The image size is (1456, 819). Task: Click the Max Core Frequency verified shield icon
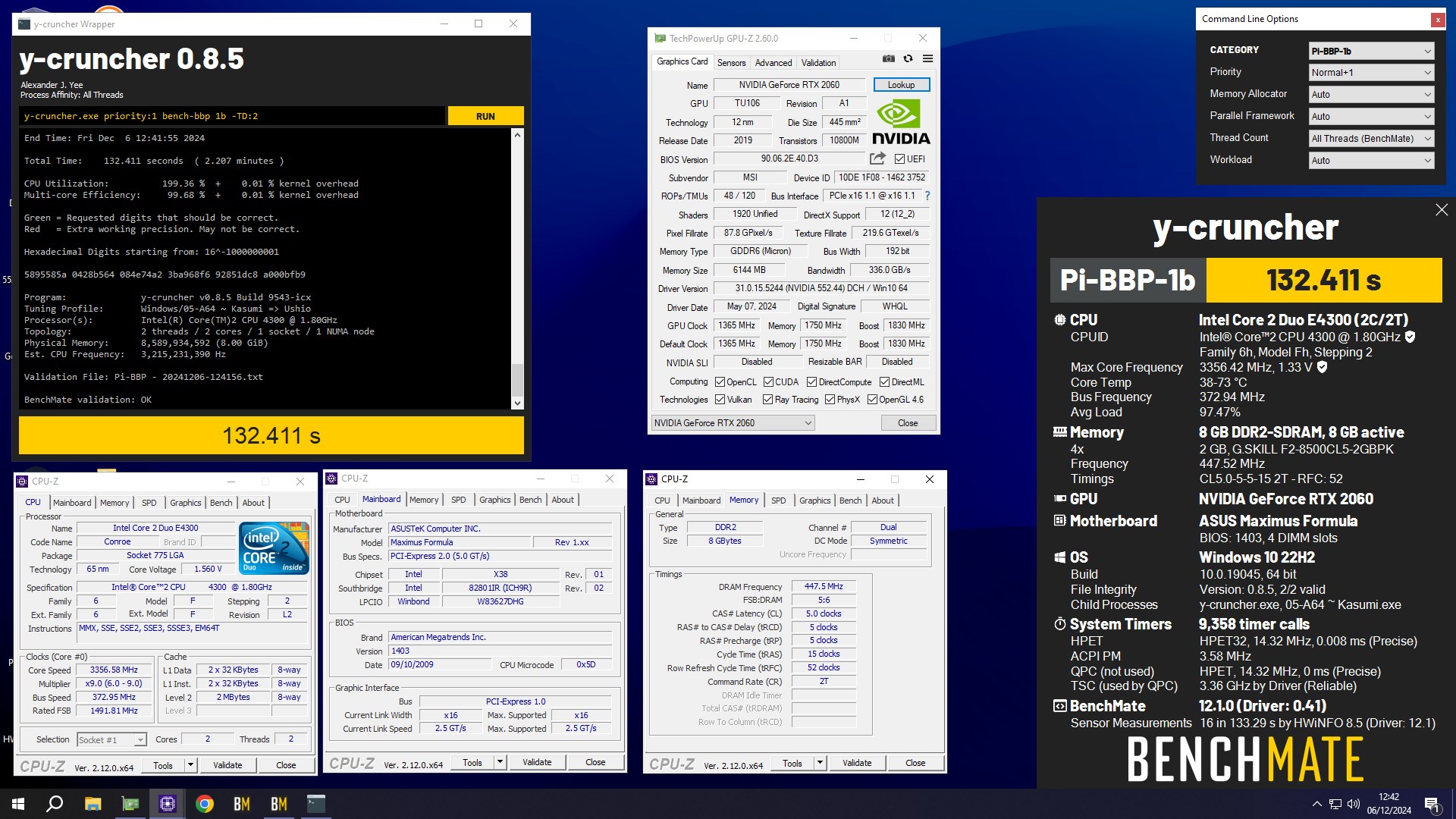click(x=1323, y=367)
